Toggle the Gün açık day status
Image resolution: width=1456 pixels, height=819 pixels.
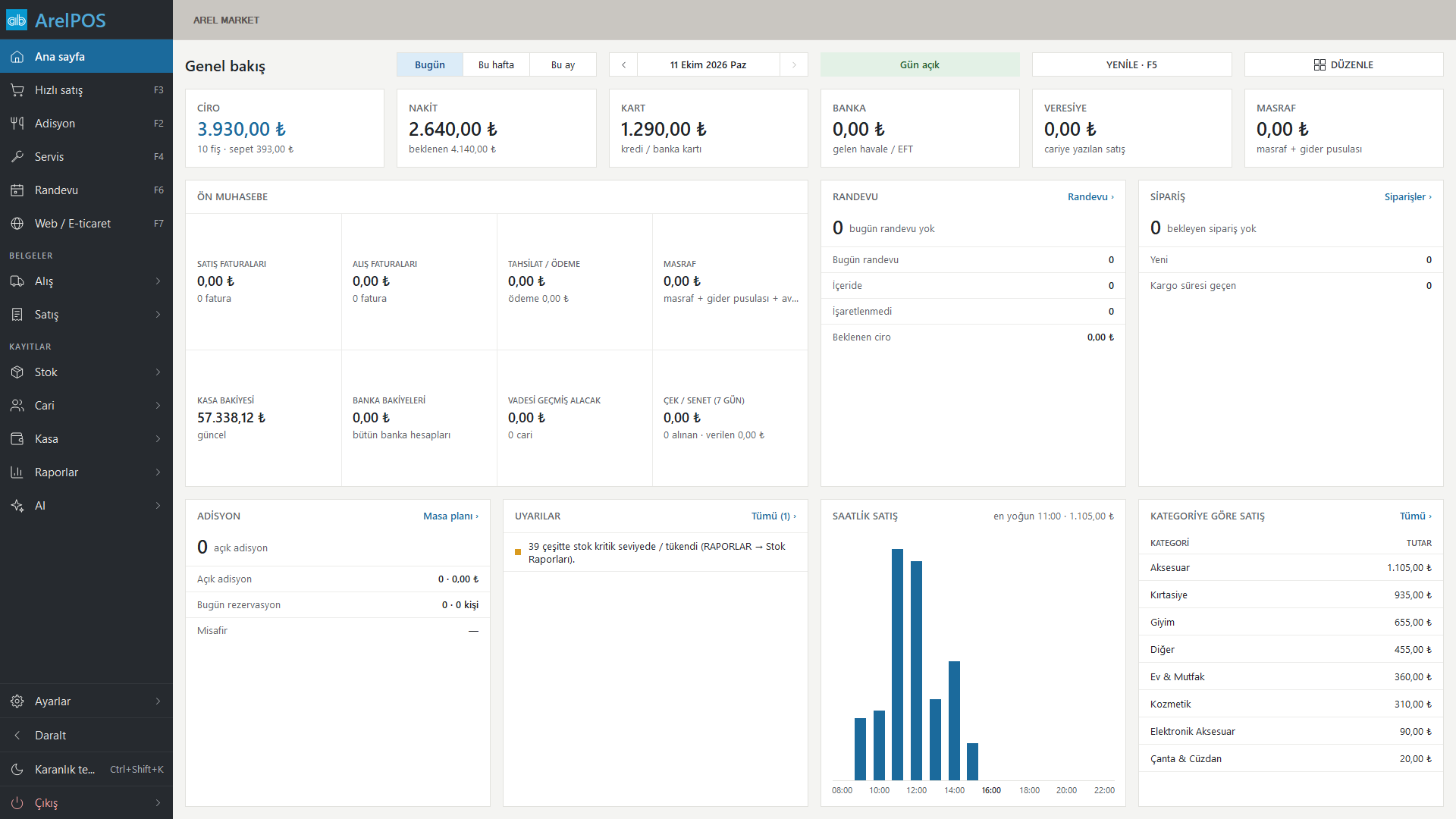[920, 64]
